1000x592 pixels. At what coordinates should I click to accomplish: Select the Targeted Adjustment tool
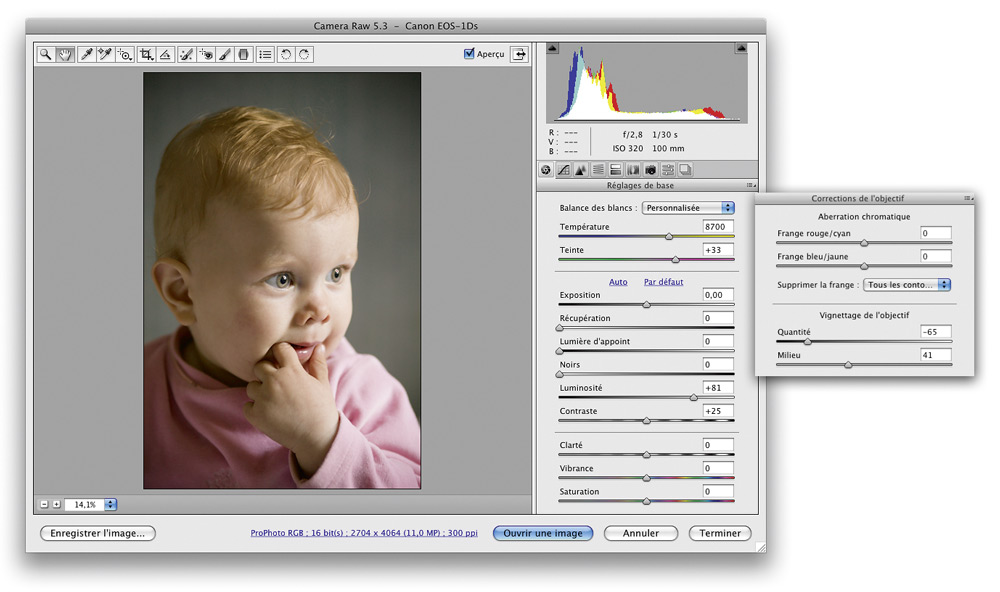click(x=125, y=55)
